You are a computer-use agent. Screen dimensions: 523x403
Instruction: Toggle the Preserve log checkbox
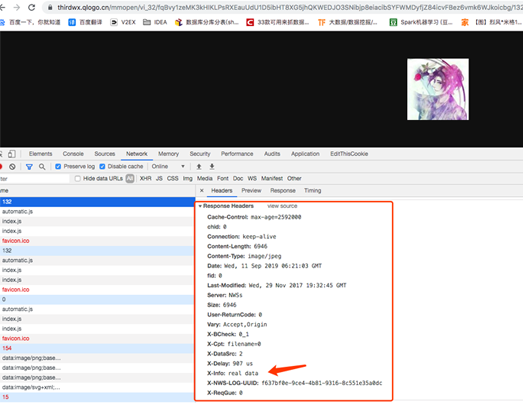(58, 166)
